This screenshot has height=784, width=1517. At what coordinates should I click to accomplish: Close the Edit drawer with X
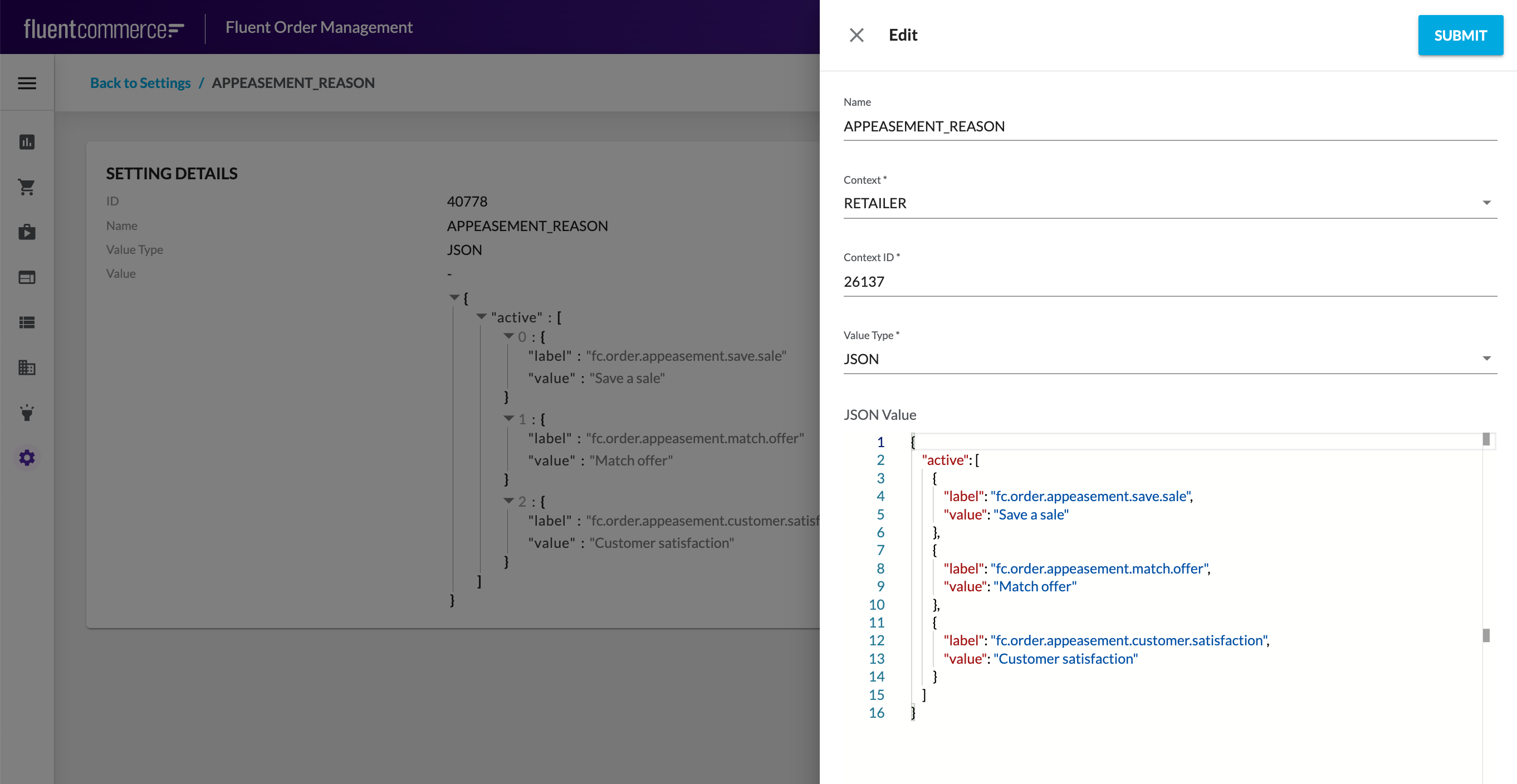[857, 35]
